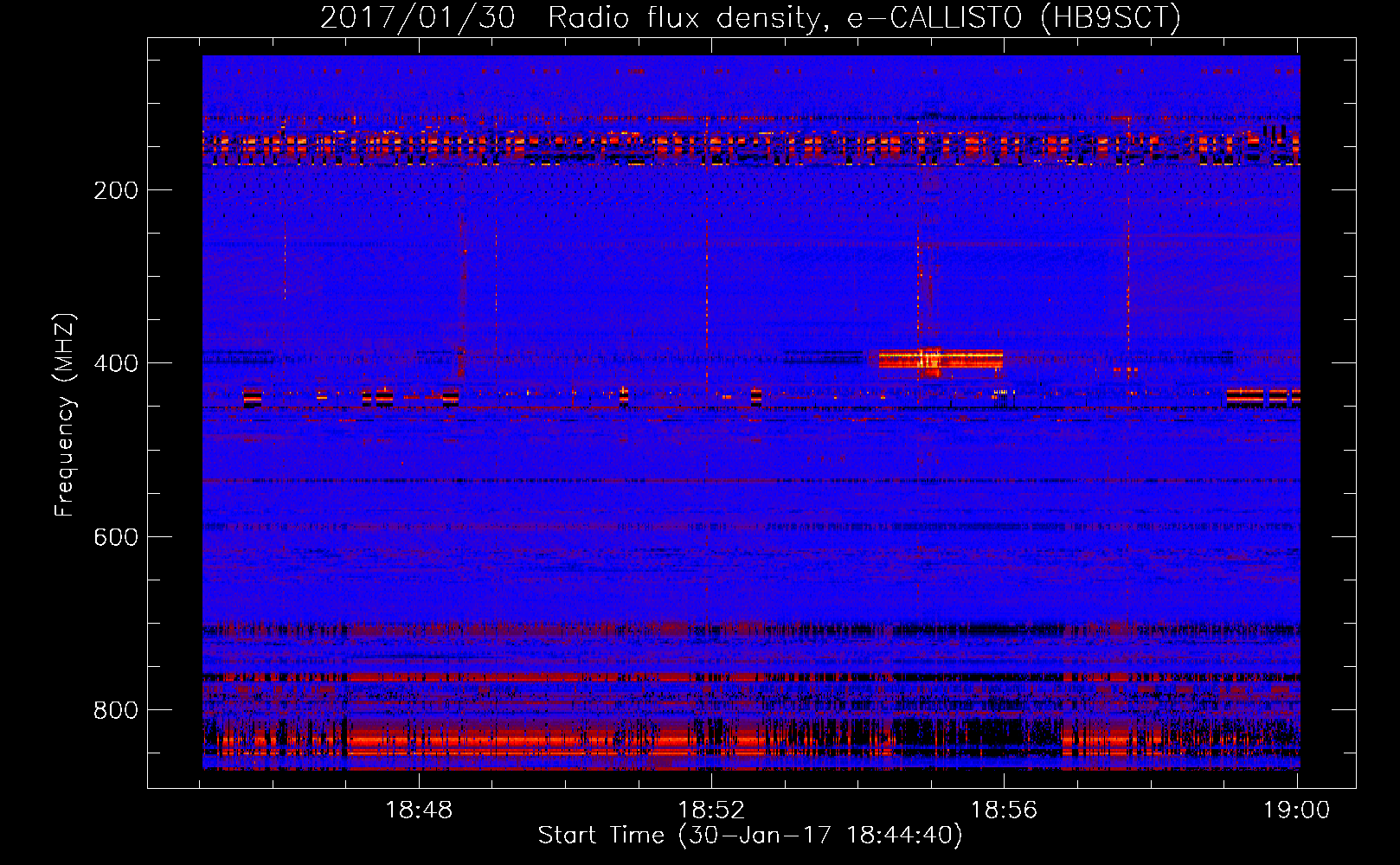The image size is (1400, 865).
Task: Click the '19:00' time axis label
Action: pos(1296,811)
